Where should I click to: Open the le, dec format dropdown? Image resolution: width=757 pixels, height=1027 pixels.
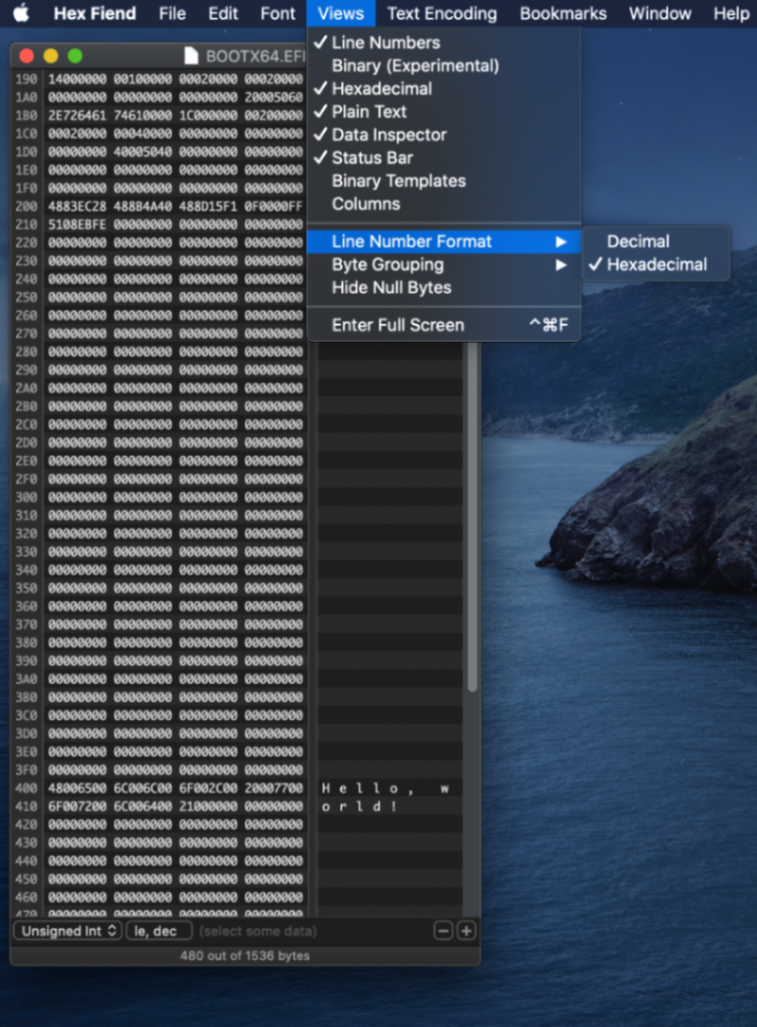coord(158,931)
